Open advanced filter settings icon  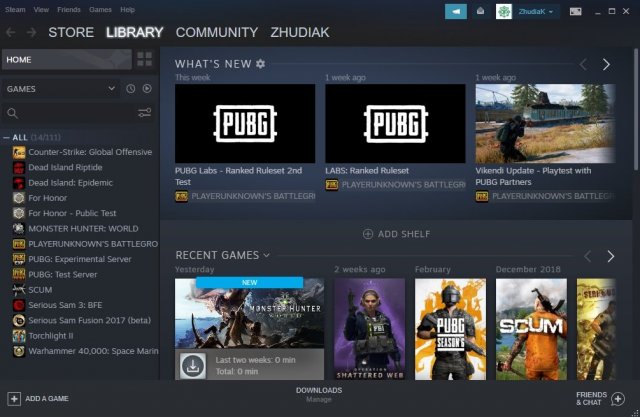[x=144, y=113]
